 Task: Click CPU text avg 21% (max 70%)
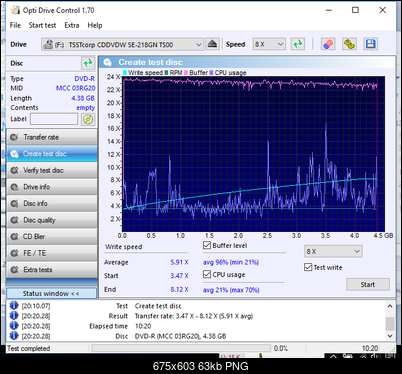click(231, 290)
